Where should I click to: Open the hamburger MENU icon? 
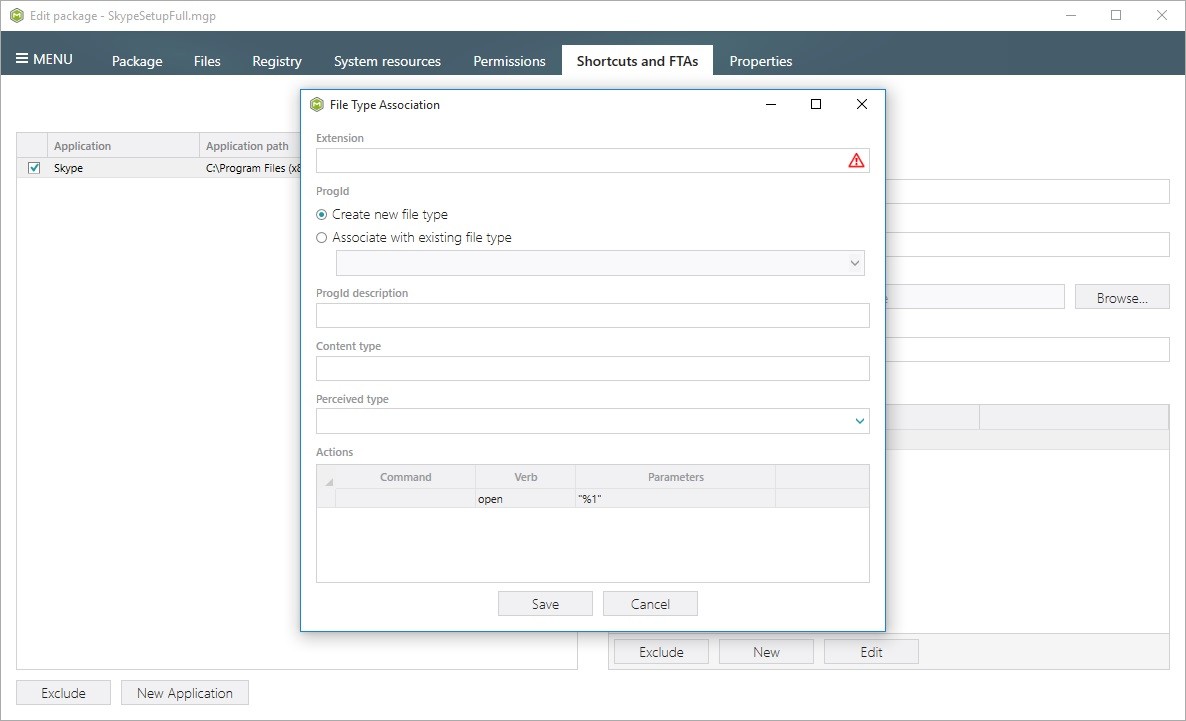point(22,59)
